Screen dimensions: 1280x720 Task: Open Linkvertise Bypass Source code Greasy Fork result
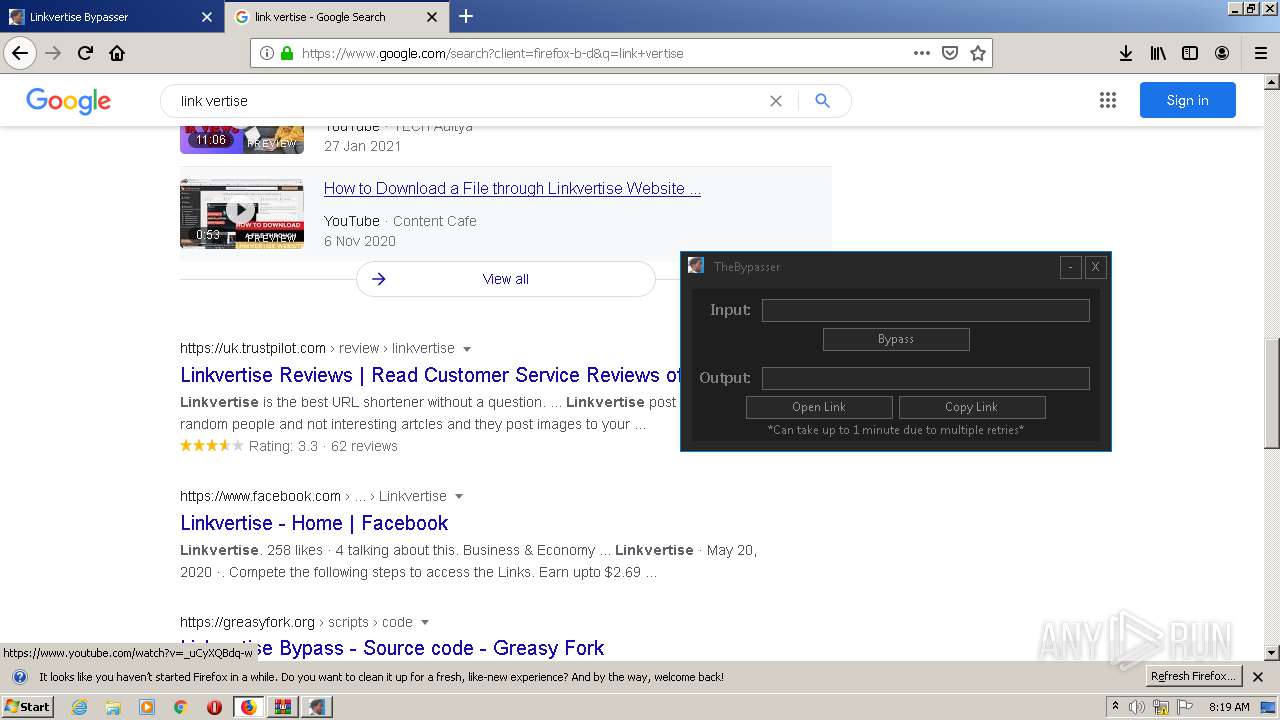pos(392,648)
